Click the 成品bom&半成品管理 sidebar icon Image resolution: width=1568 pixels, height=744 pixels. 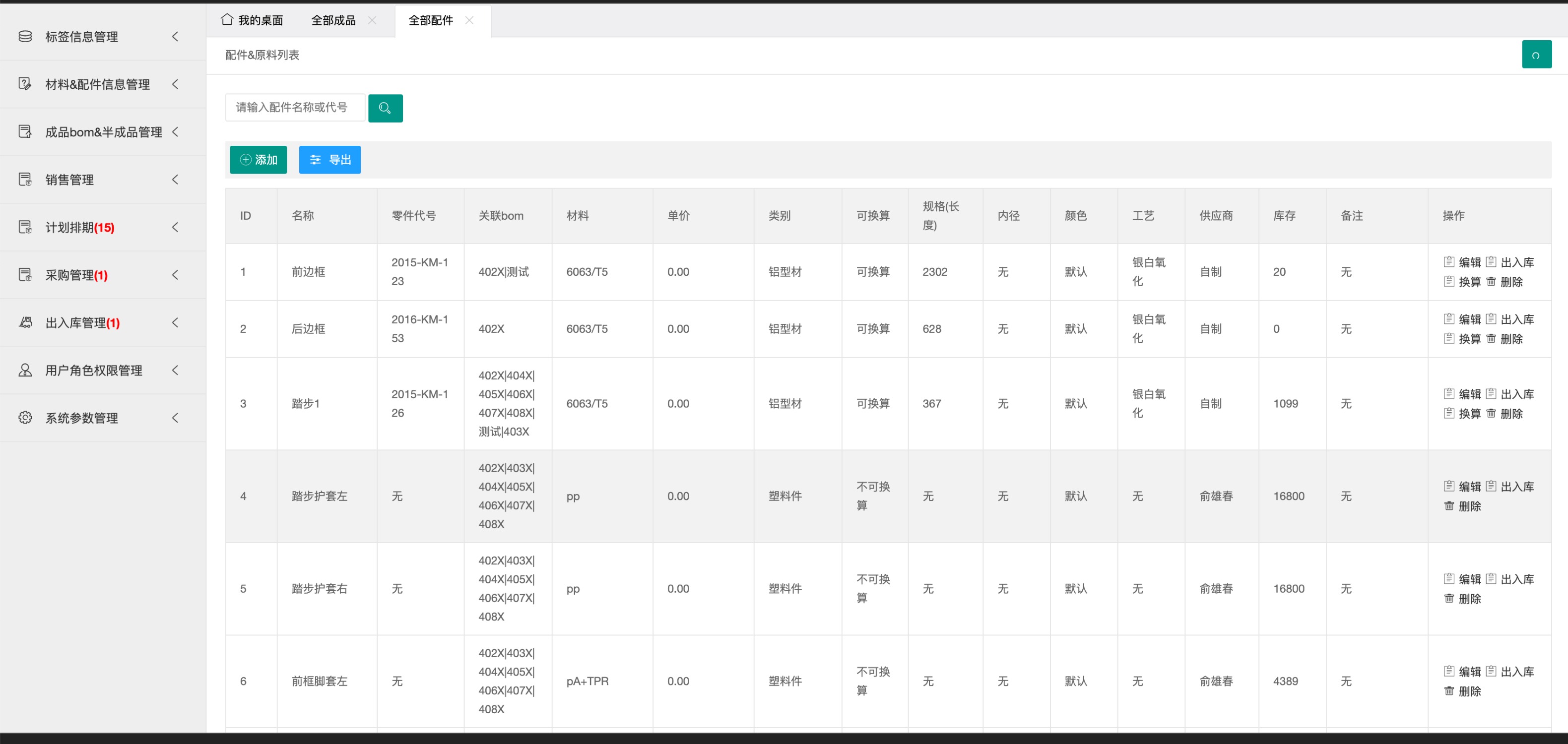(x=25, y=131)
